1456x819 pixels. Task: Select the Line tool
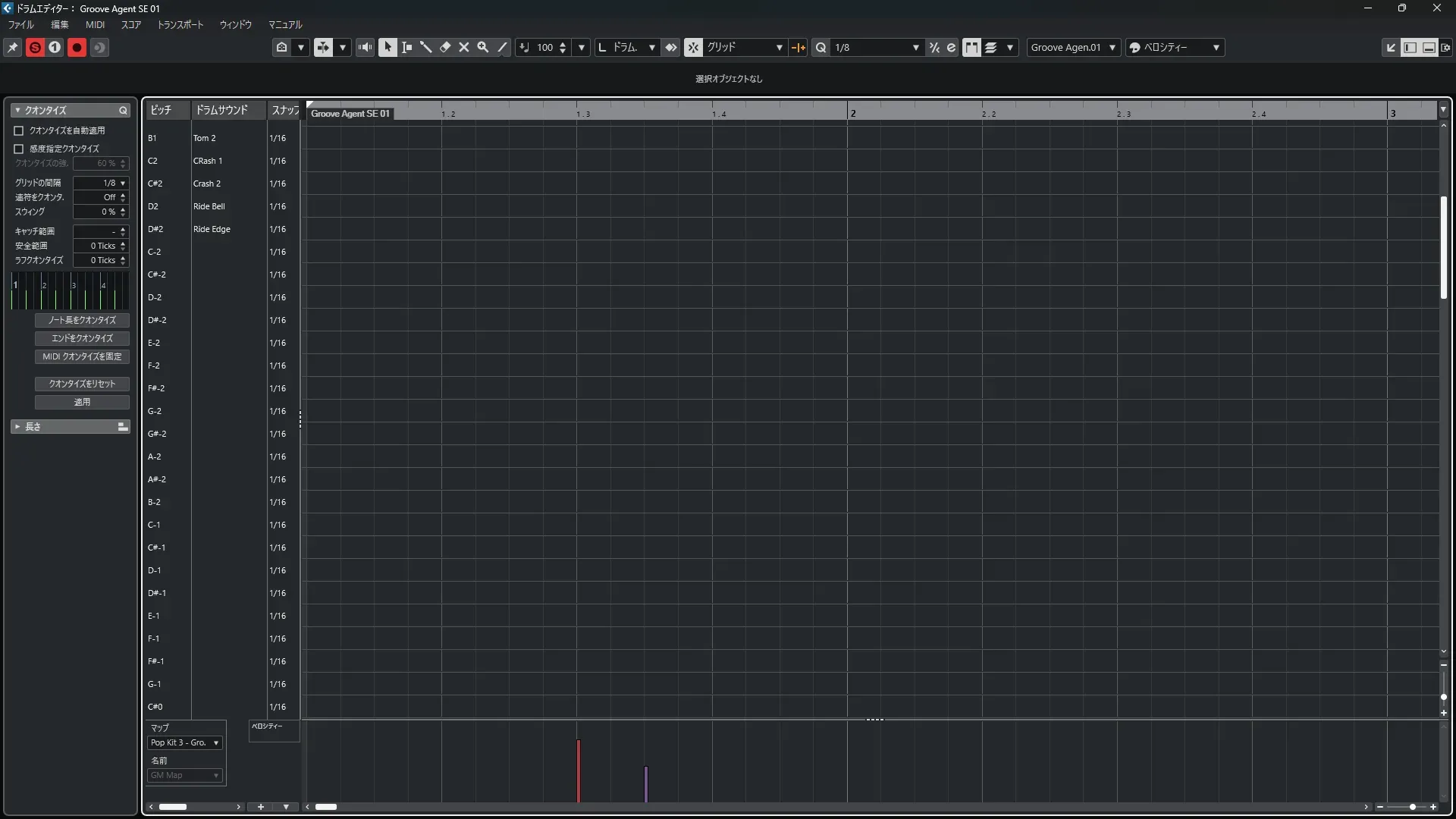[502, 47]
